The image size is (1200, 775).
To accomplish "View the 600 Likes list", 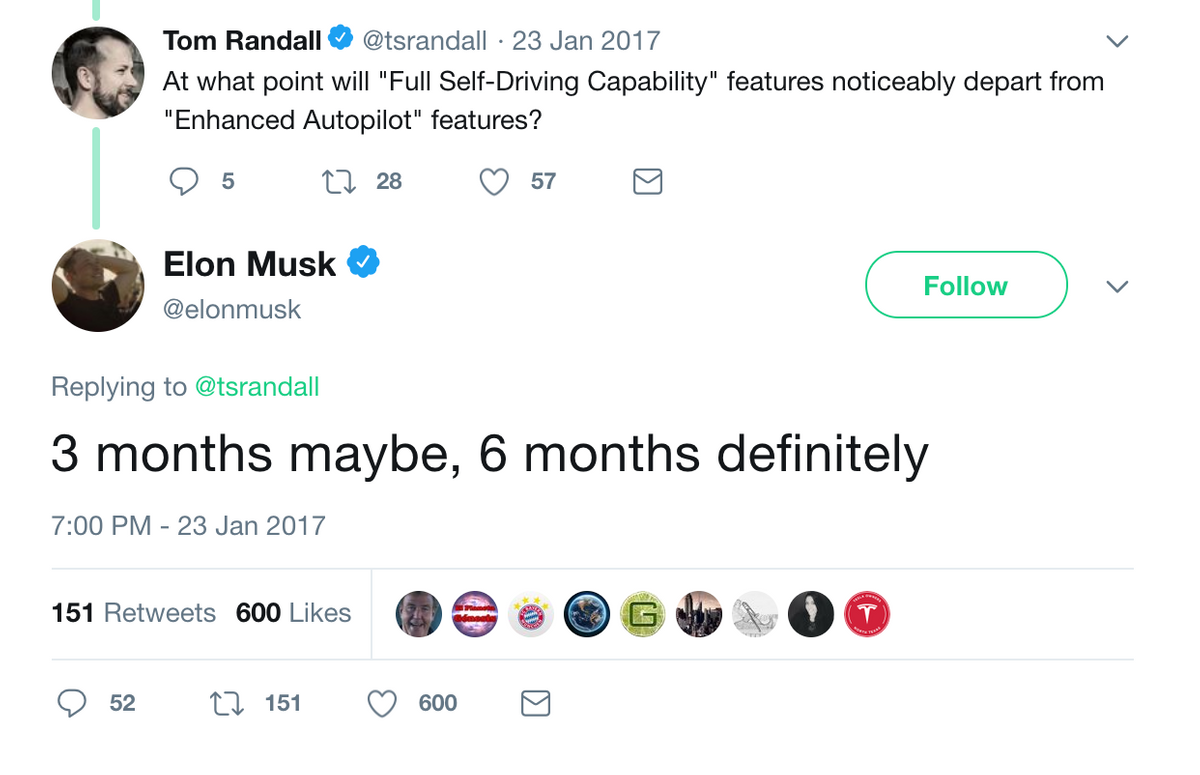I will pos(293,613).
